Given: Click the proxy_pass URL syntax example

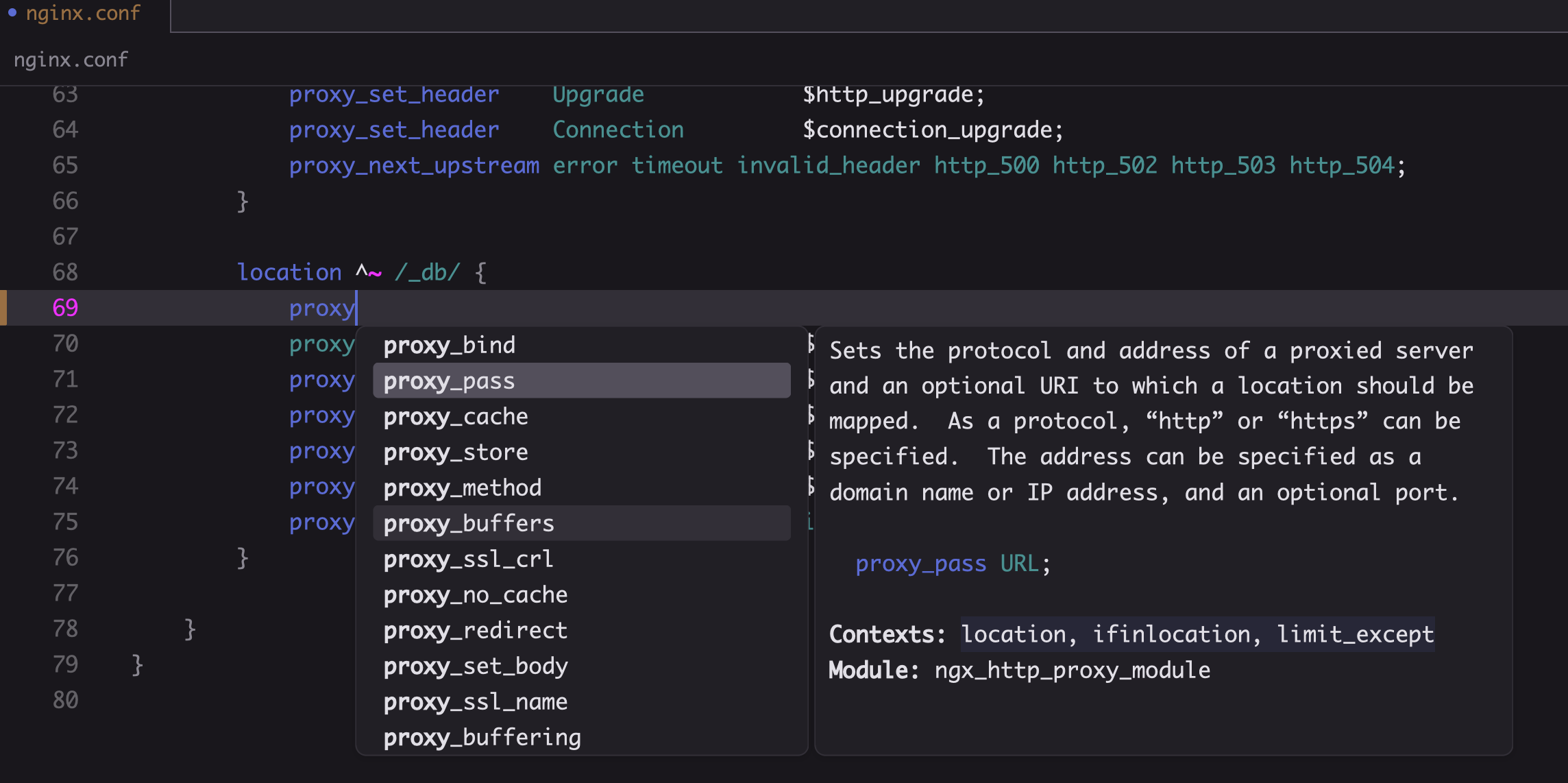Looking at the screenshot, I should click(x=953, y=564).
